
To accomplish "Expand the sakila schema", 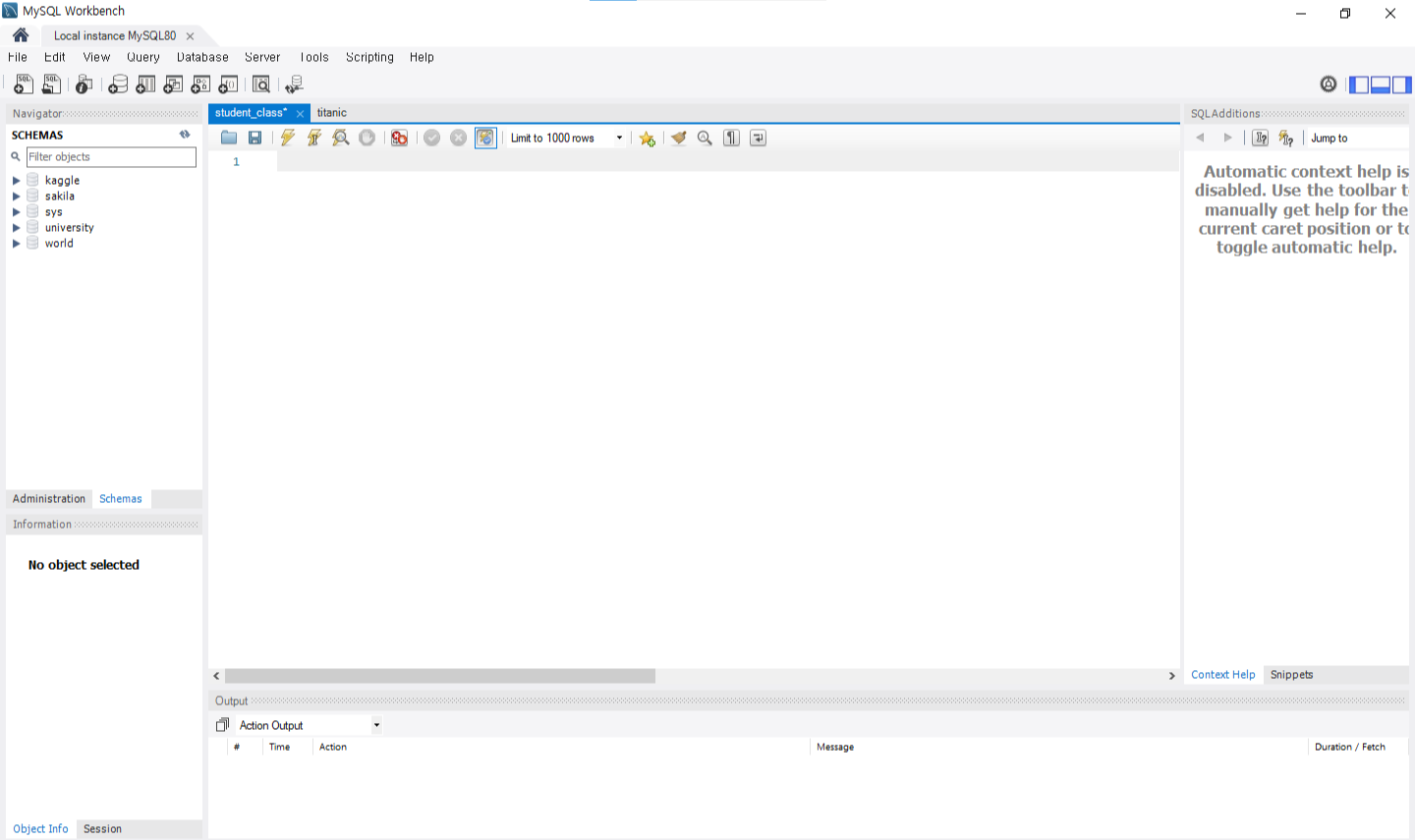I will 16,196.
